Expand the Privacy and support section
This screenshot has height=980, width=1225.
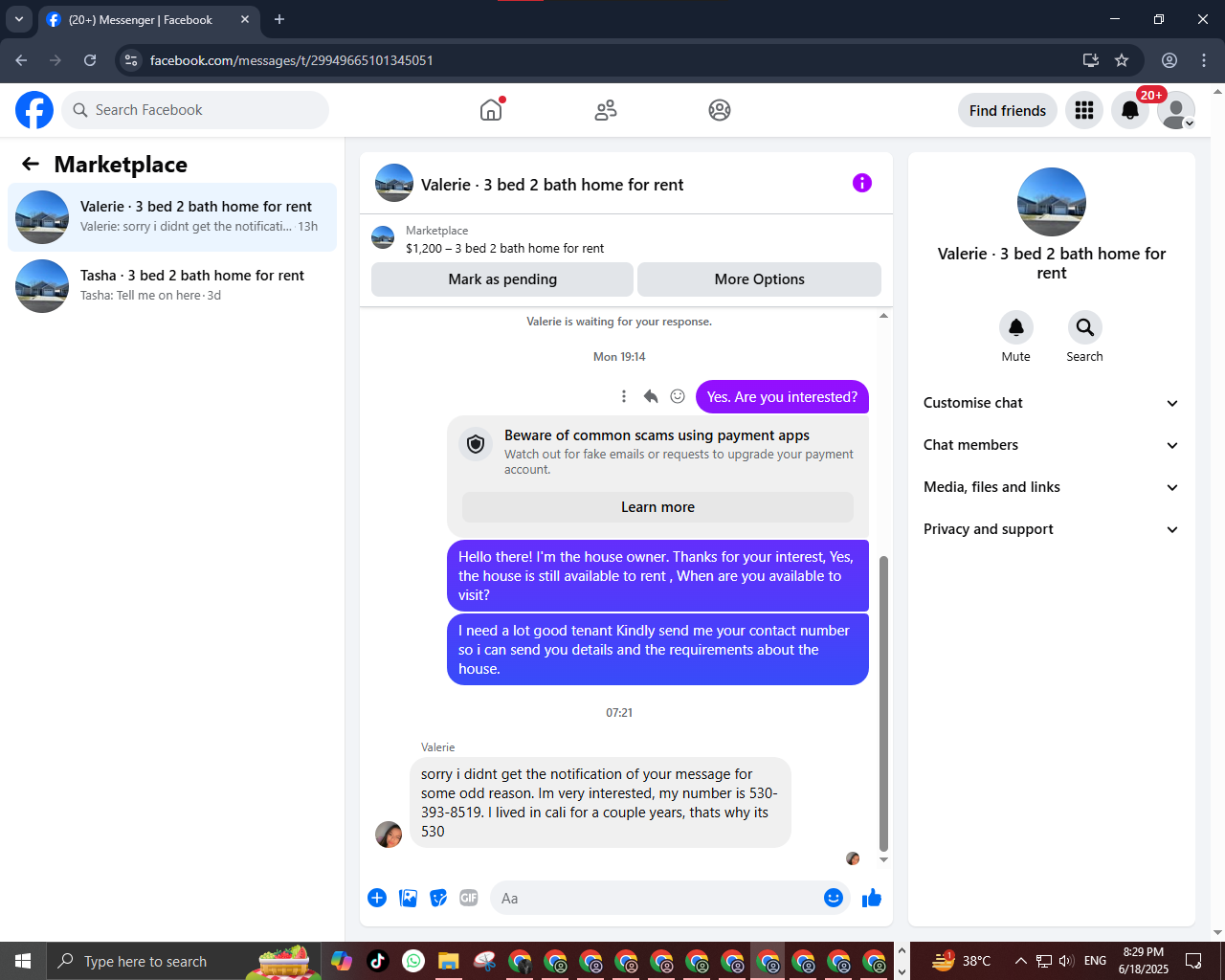(x=1051, y=529)
